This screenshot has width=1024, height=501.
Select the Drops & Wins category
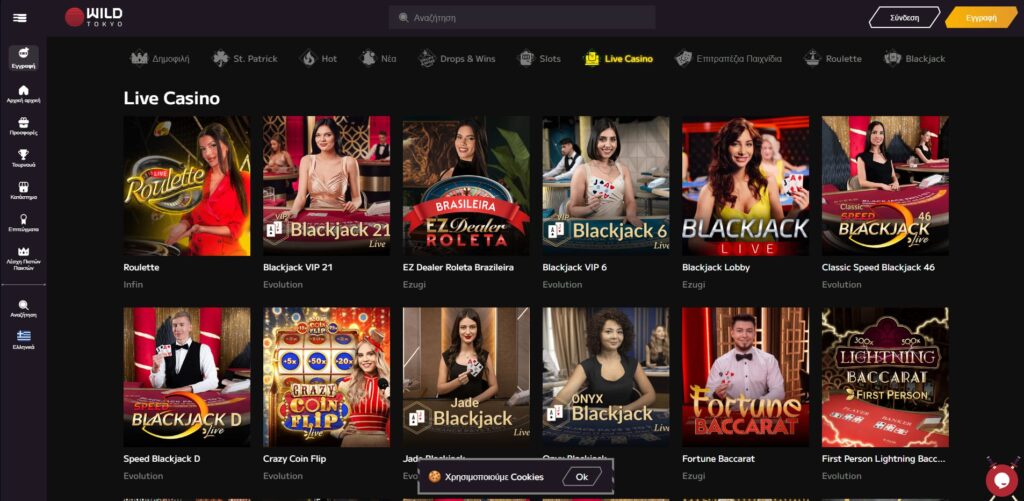coord(456,59)
